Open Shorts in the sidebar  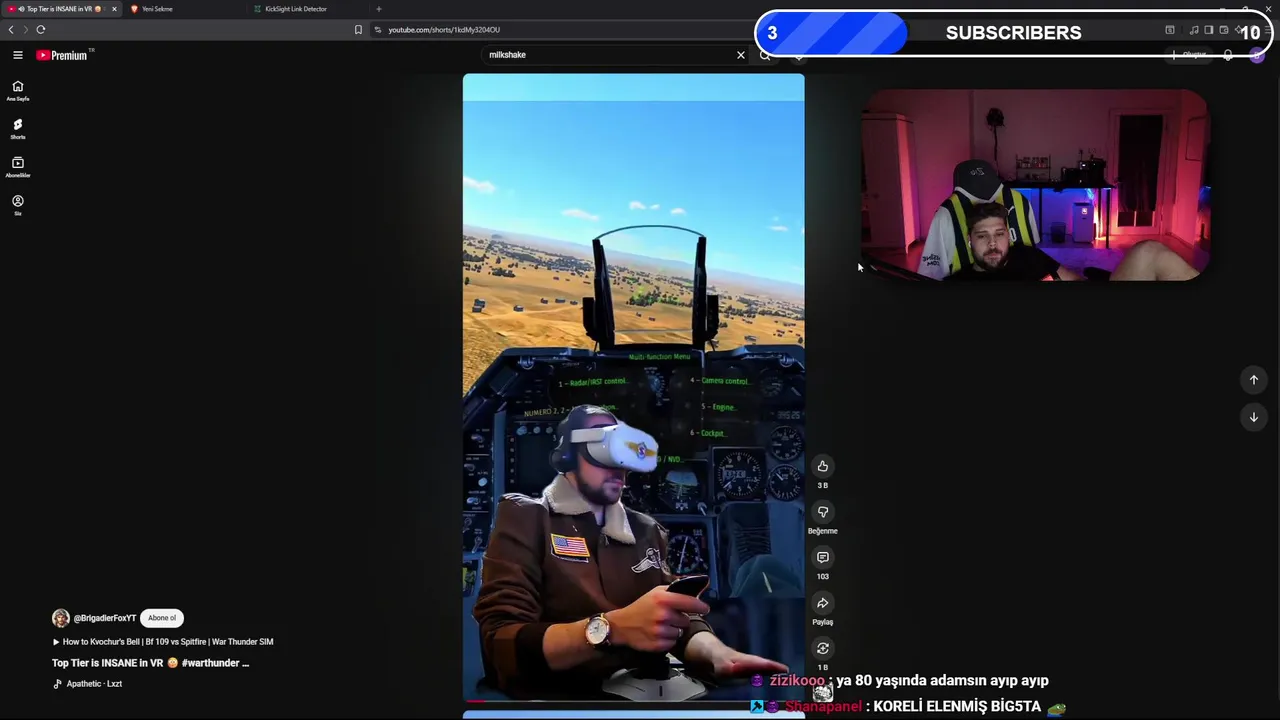[17, 129]
